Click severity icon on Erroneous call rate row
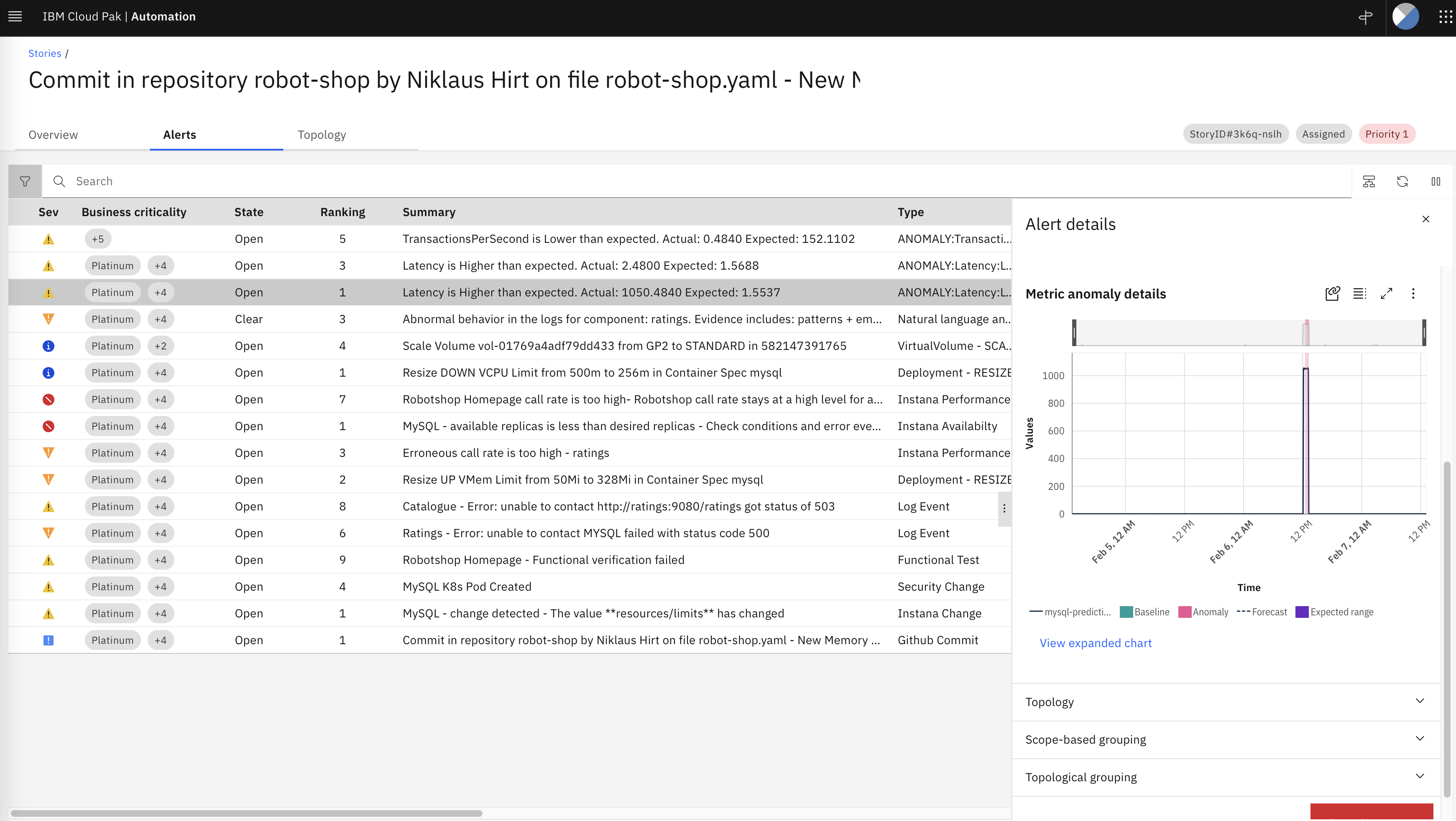Viewport: 1456px width, 821px height. pos(49,453)
